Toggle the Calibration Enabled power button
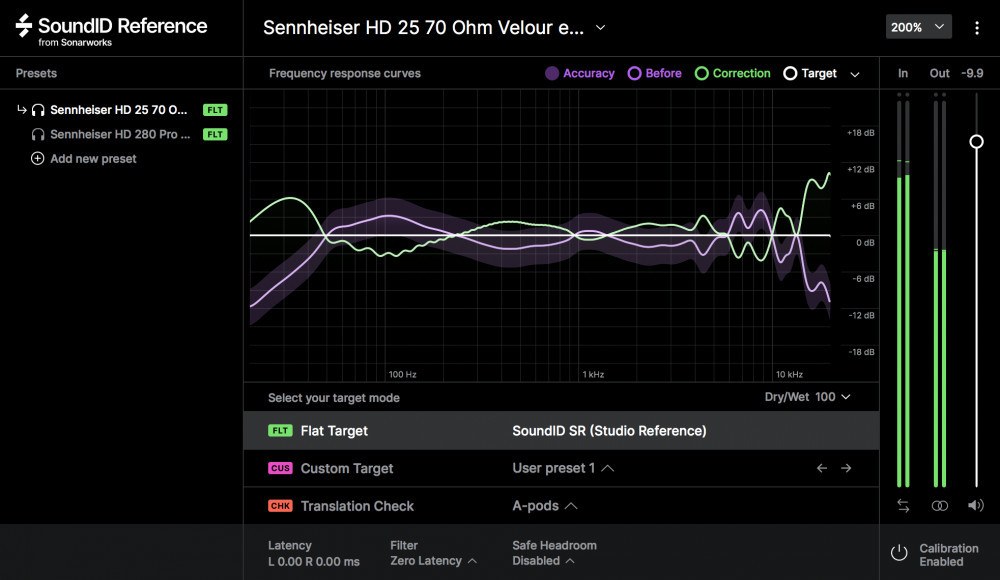This screenshot has width=1000, height=580. pos(899,553)
